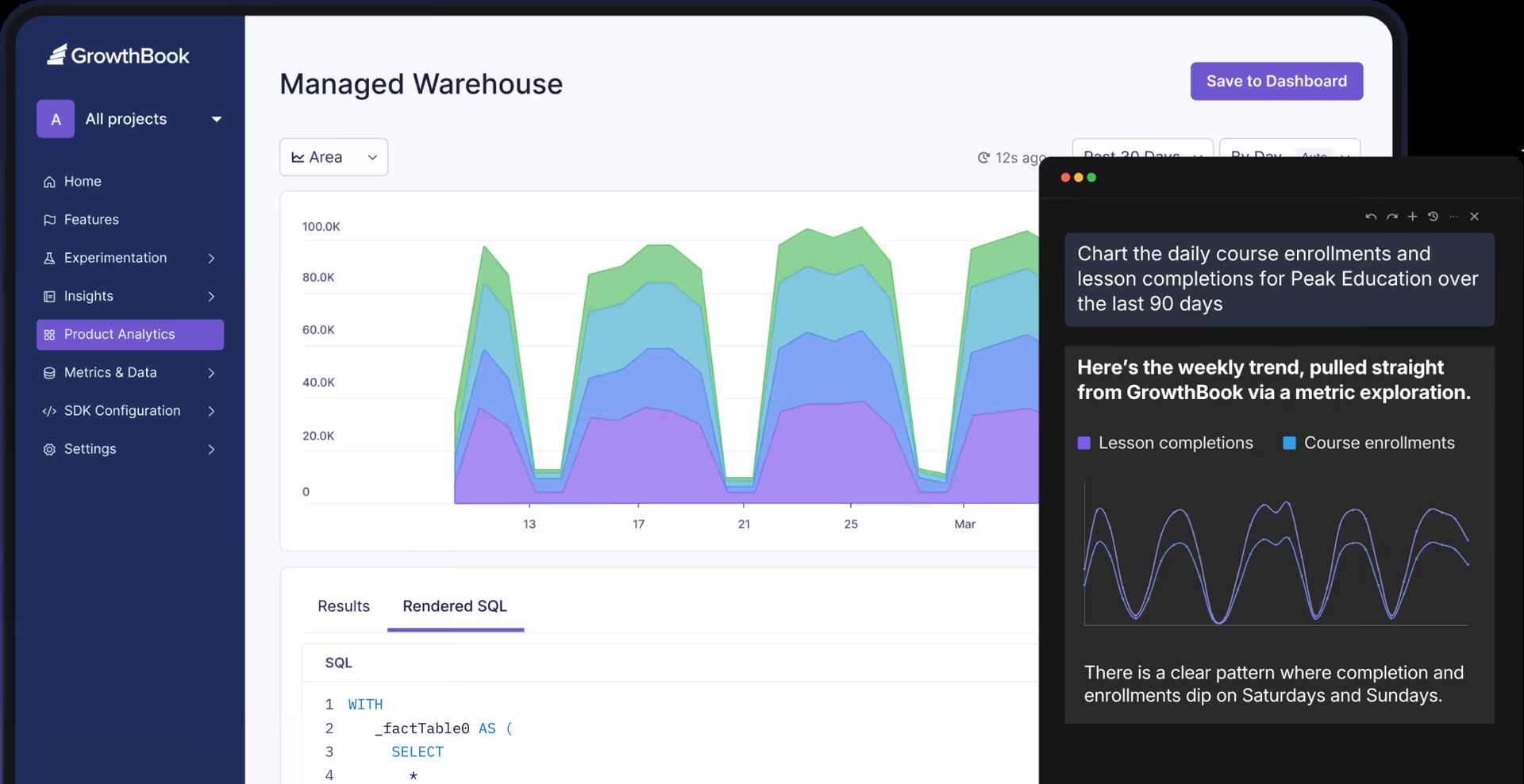
Task: Click the GrowthBook logo in the sidebar
Action: pos(118,55)
